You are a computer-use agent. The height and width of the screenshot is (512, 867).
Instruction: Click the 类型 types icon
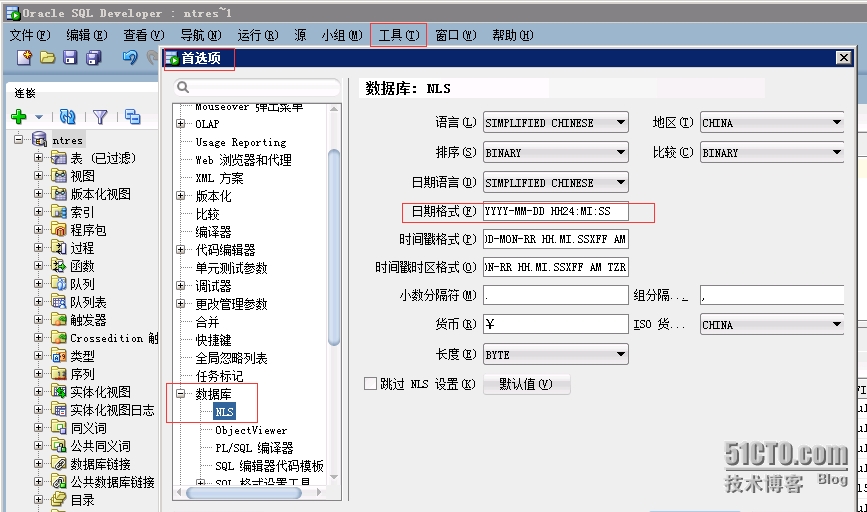[x=59, y=356]
